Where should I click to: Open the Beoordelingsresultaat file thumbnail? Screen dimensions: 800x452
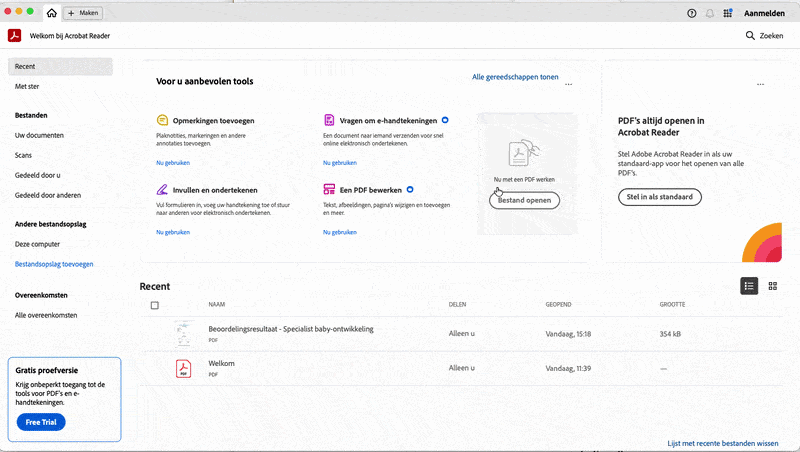pyautogui.click(x=183, y=334)
